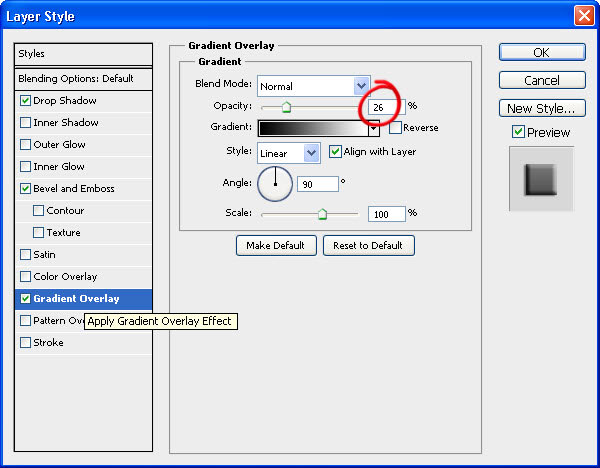Close the Layer Style dialog
This screenshot has height=468, width=600.
(x=584, y=16)
